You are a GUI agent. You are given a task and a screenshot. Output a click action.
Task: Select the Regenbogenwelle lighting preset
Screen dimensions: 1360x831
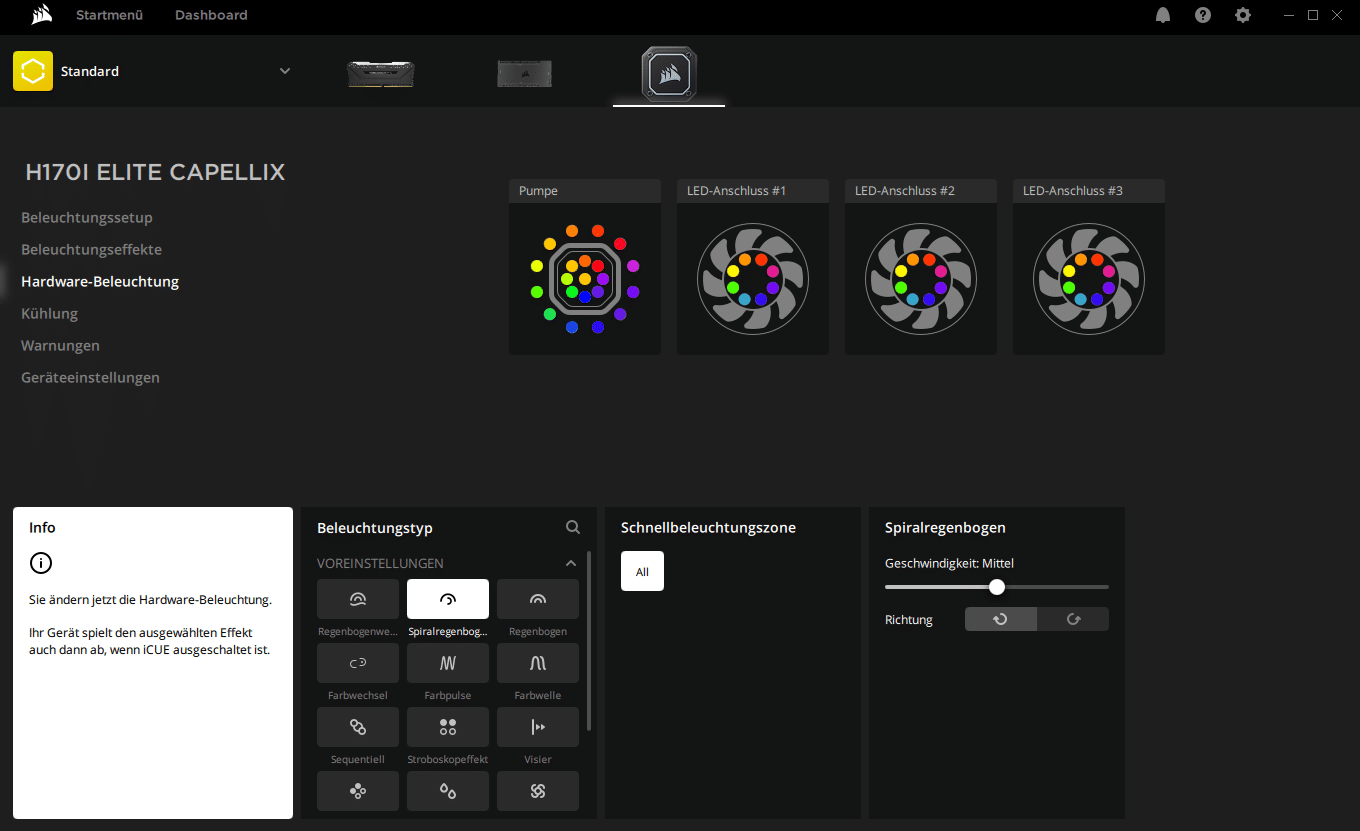357,599
